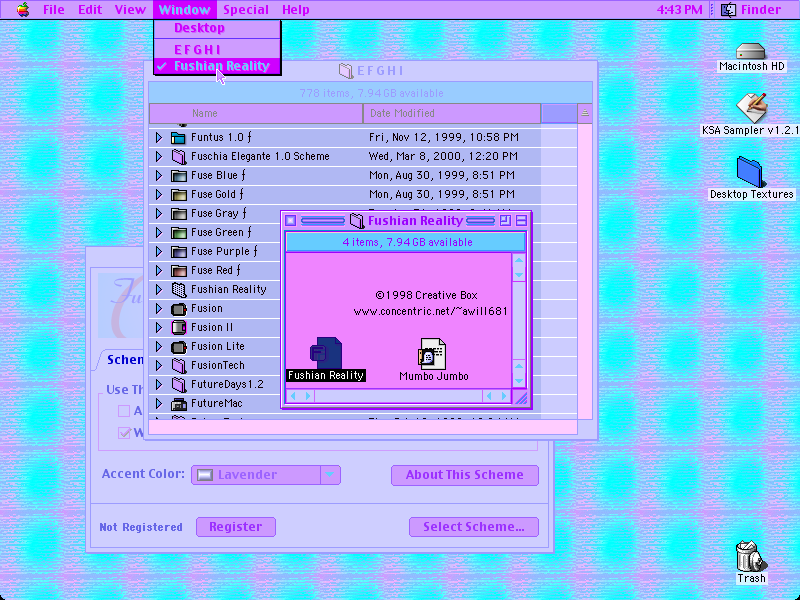Select the Desktop Textures folder icon
Screen dimensions: 800x600
coord(749,172)
